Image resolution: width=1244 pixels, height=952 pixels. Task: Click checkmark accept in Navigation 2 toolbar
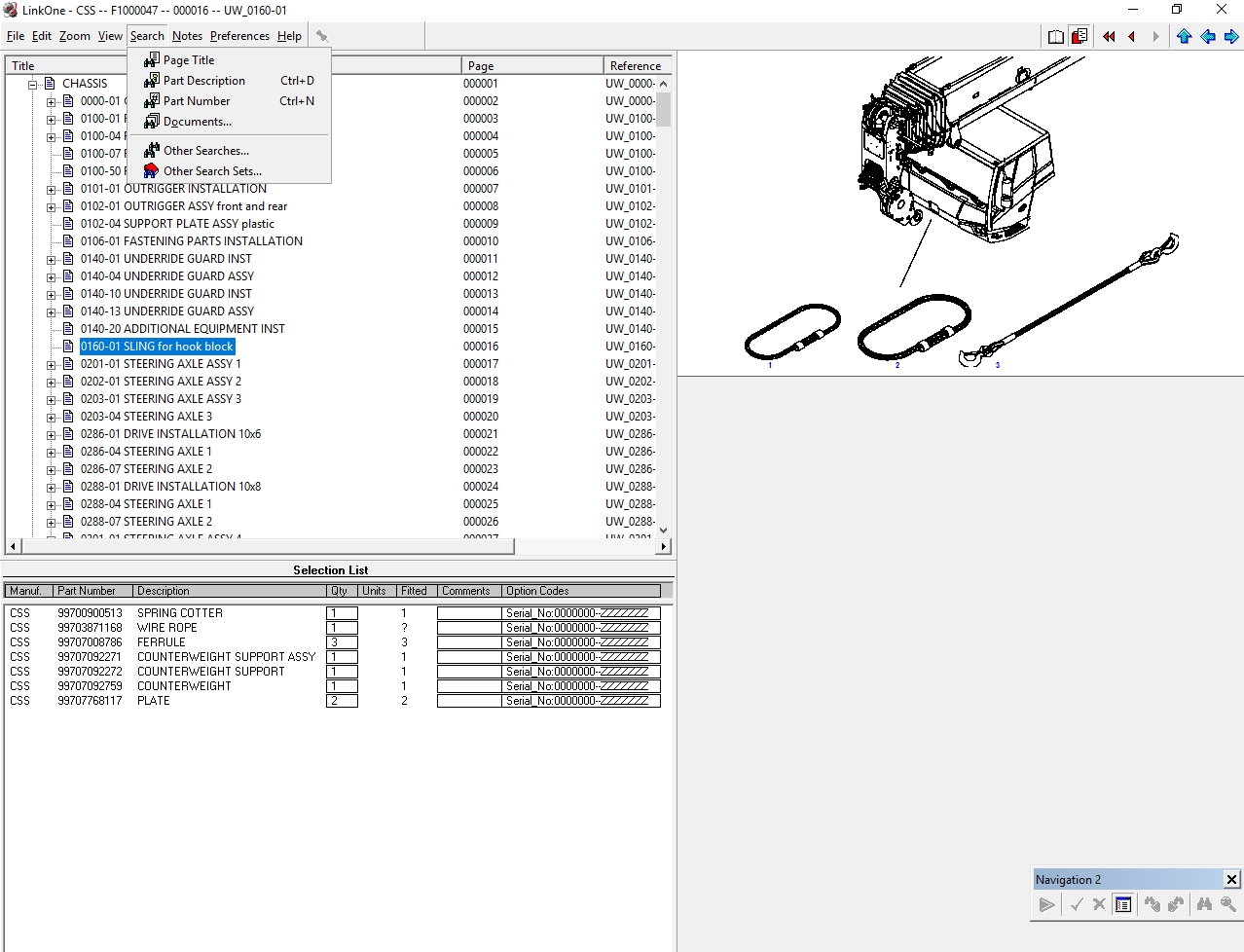(x=1078, y=904)
